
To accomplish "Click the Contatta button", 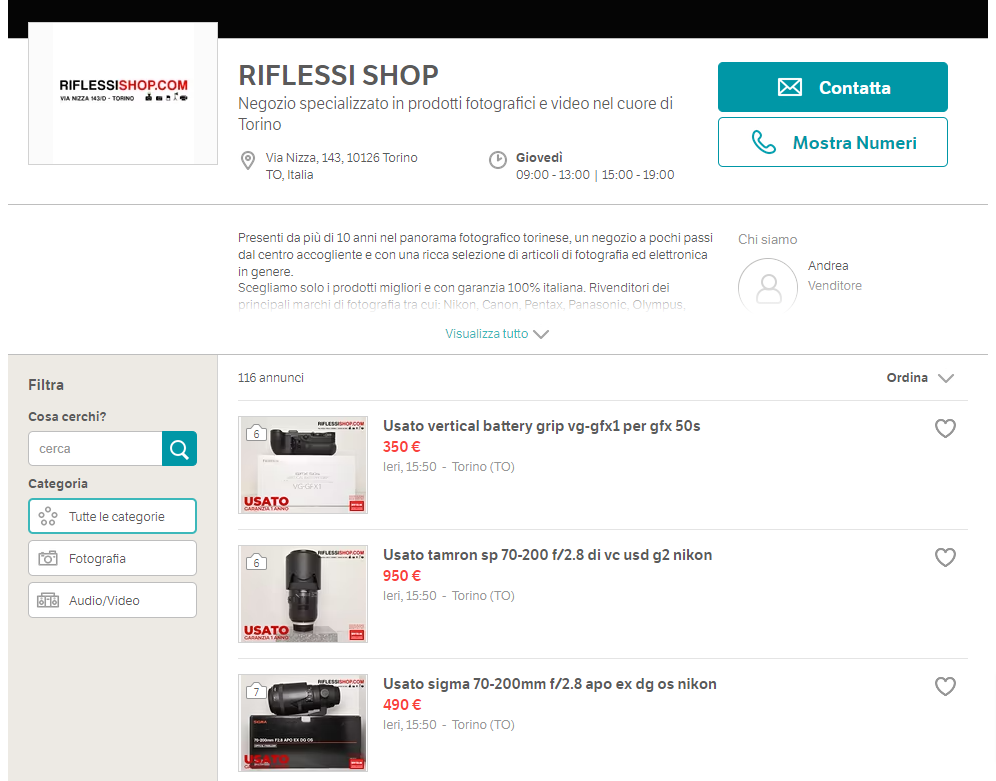I will coord(833,87).
